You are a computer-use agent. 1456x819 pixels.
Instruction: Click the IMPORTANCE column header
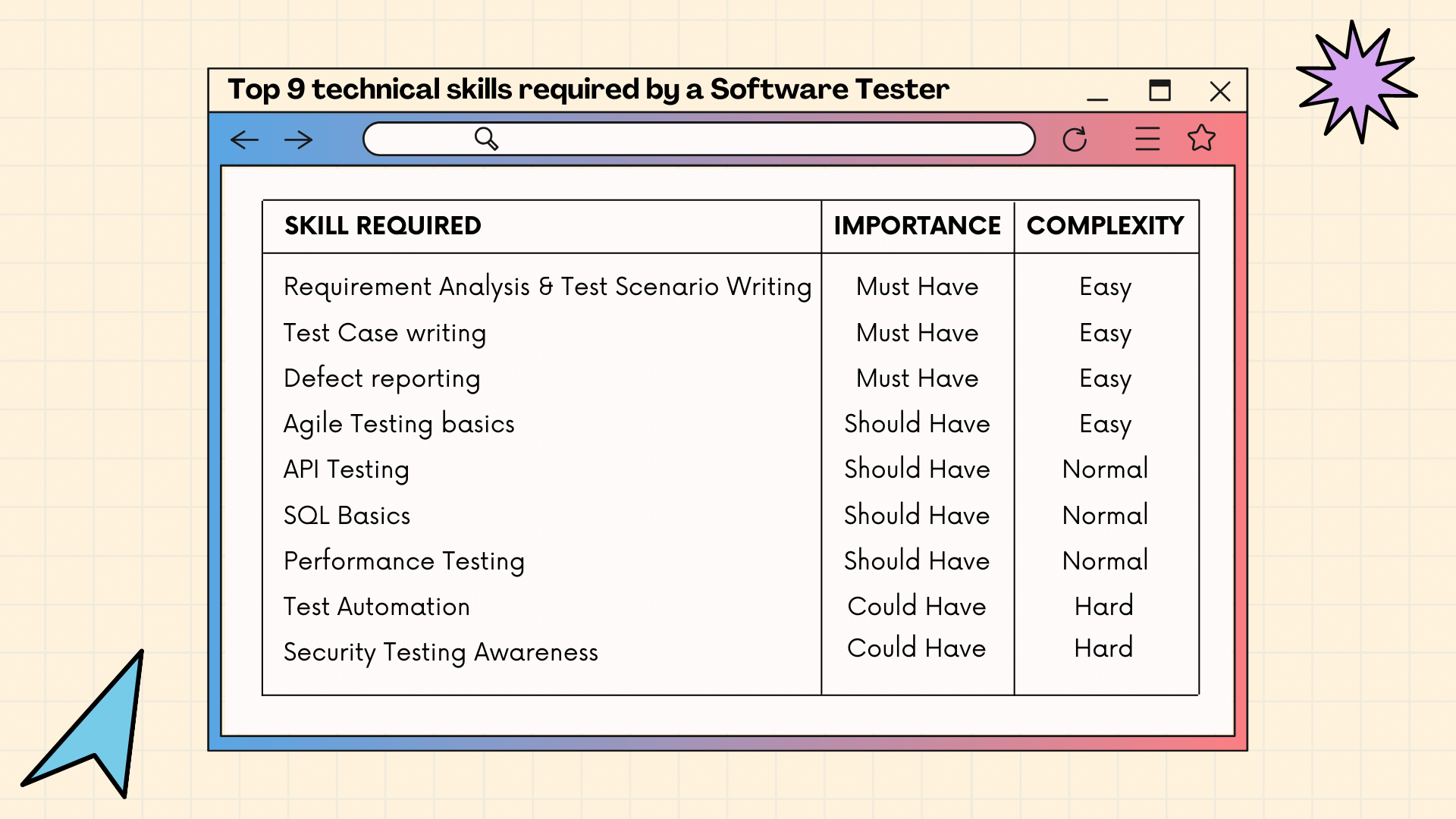(x=917, y=225)
